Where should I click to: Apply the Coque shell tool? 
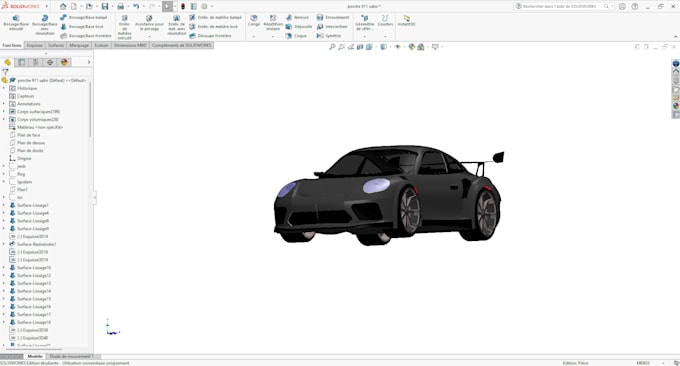pos(296,36)
